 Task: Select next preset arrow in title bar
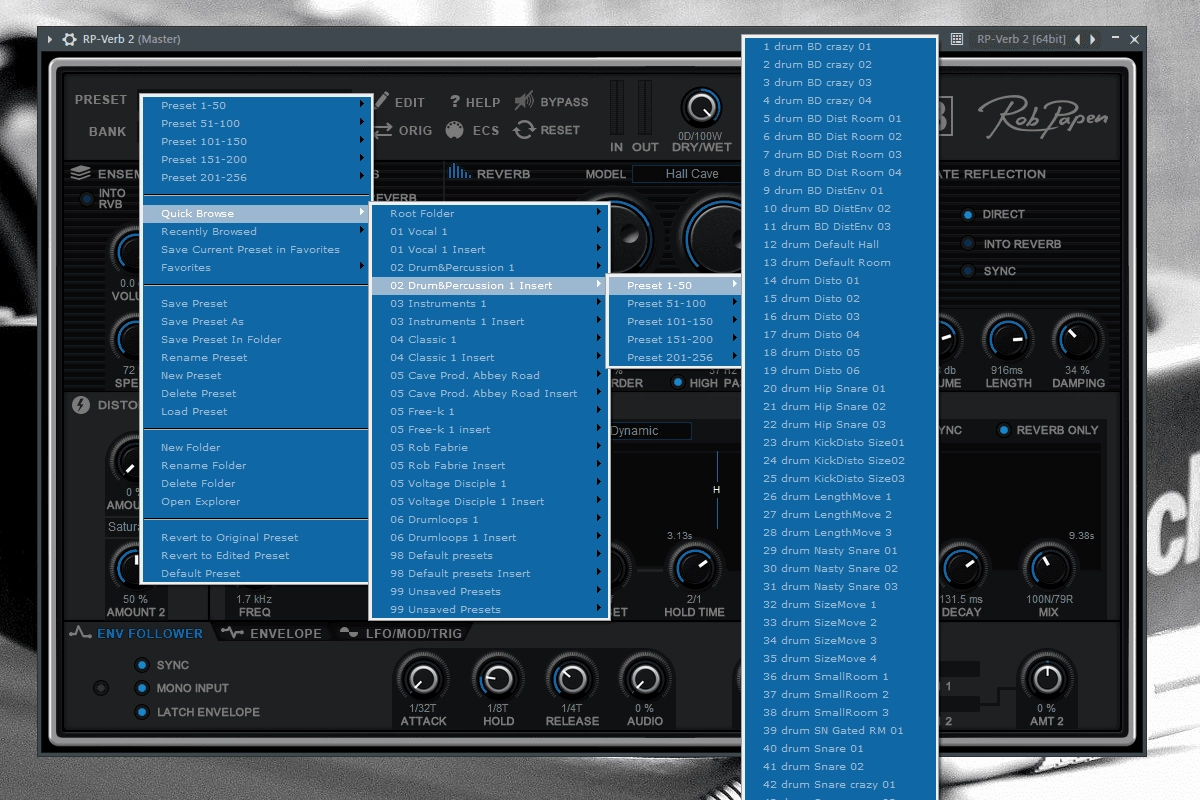(1093, 39)
